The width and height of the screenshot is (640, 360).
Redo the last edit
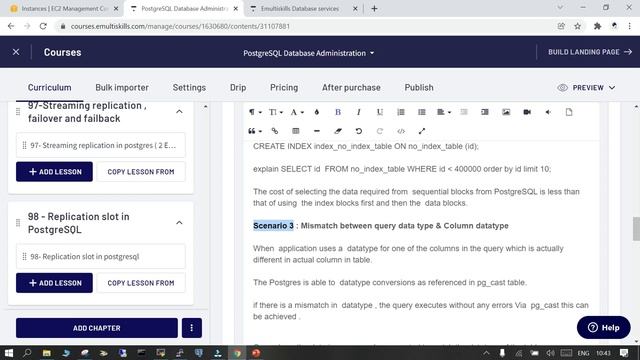380,131
